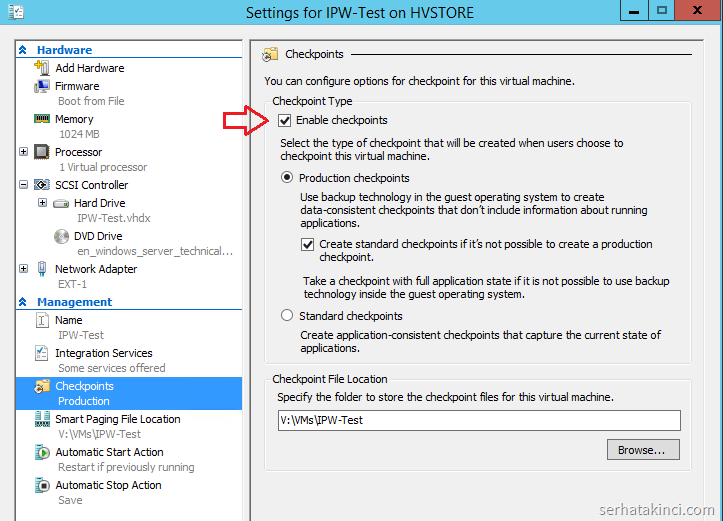The width and height of the screenshot is (723, 521).
Task: Click the '1 Virtual processor' text
Action: [103, 167]
